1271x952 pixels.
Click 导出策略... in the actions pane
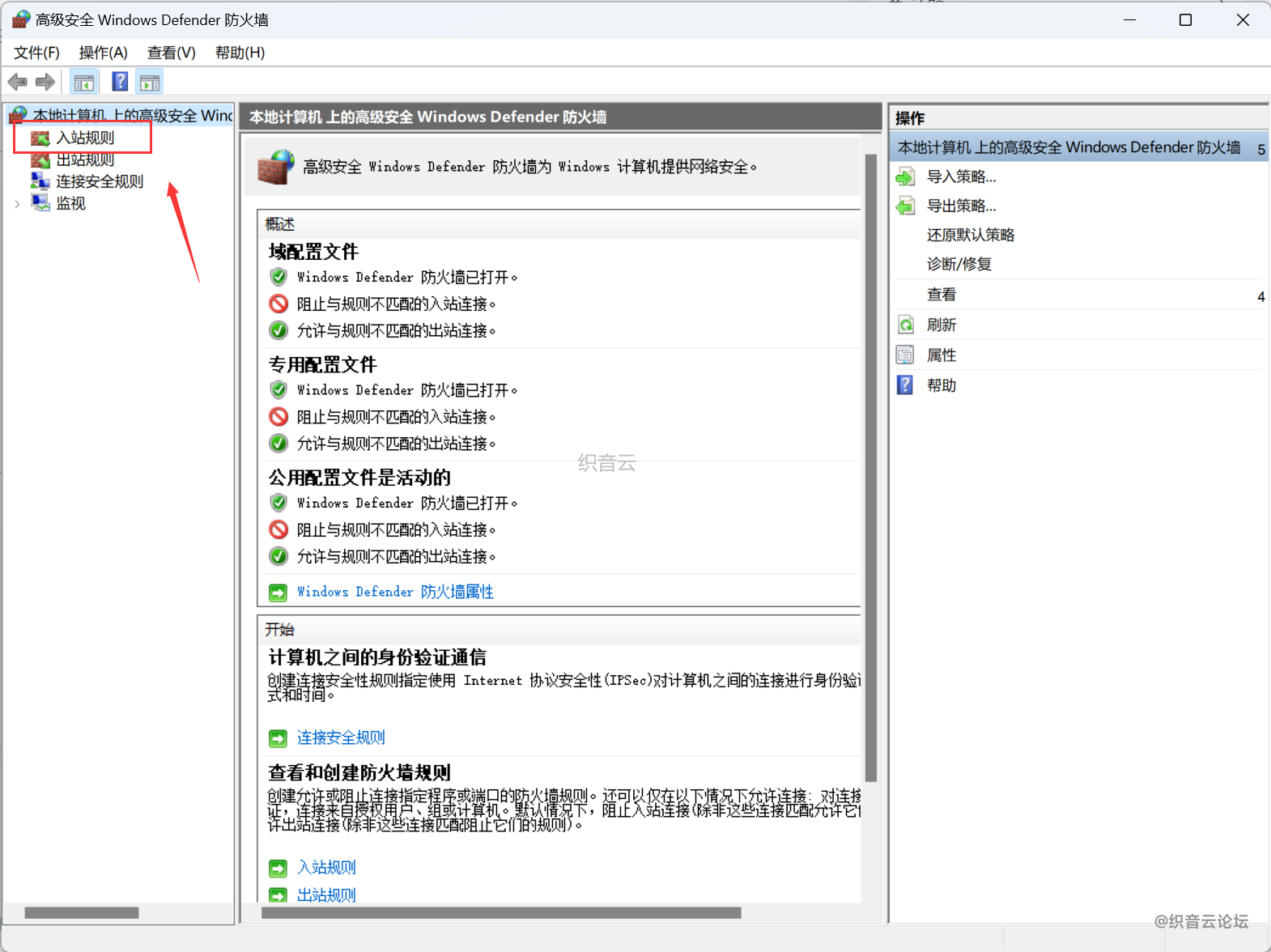pos(961,206)
